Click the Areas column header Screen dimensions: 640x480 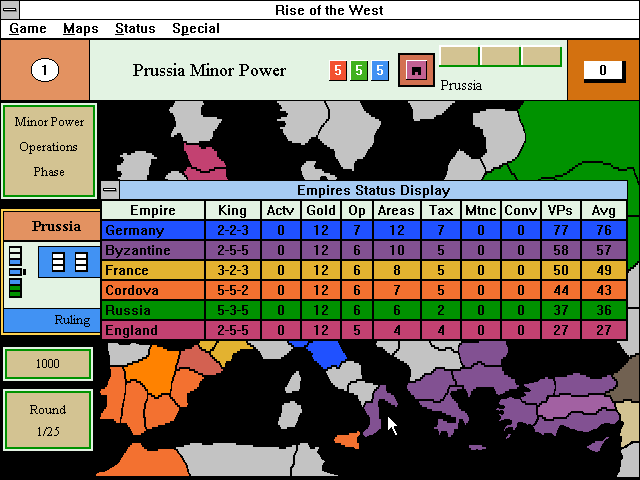pos(396,210)
